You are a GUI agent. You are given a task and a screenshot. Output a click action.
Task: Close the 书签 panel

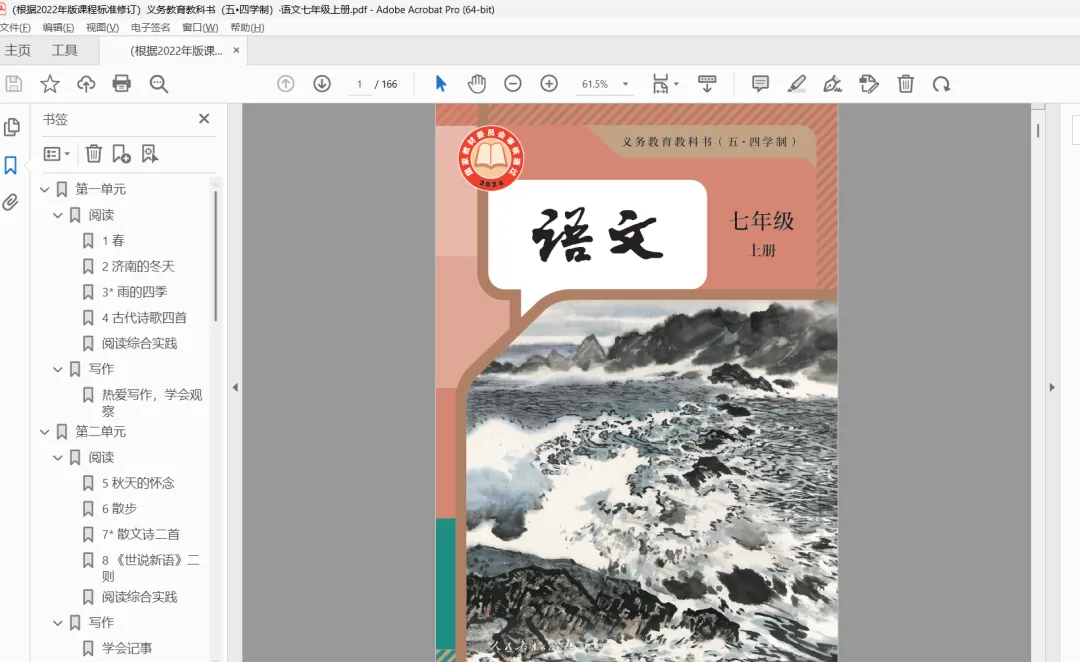(204, 118)
